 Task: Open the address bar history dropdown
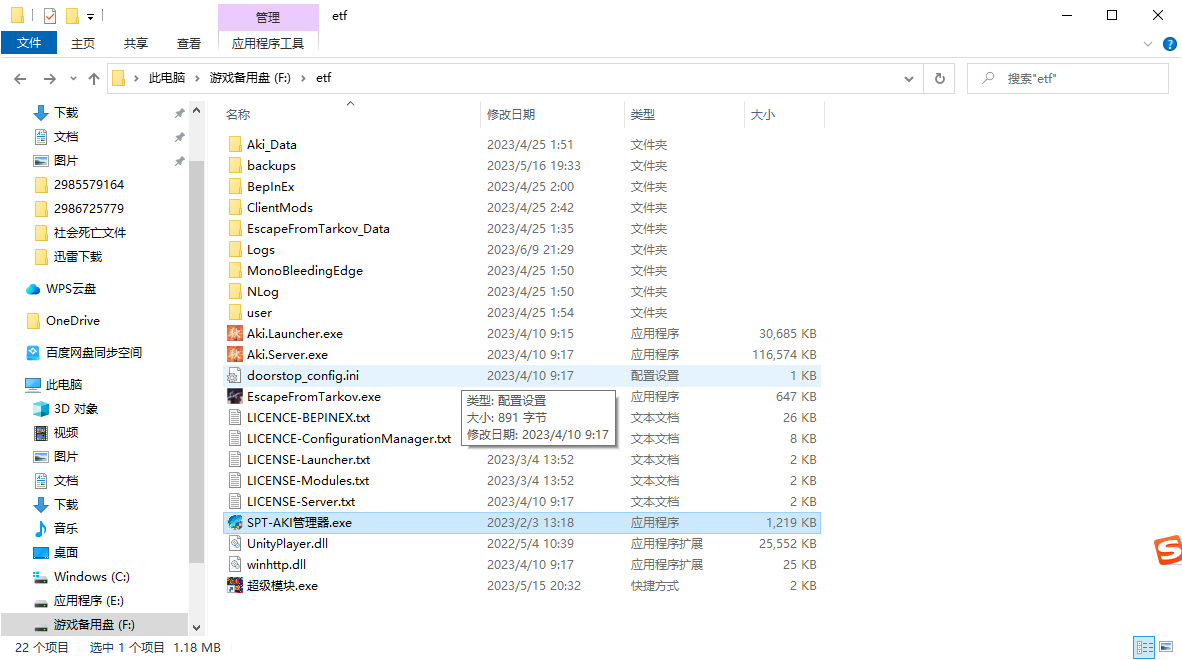coord(909,78)
